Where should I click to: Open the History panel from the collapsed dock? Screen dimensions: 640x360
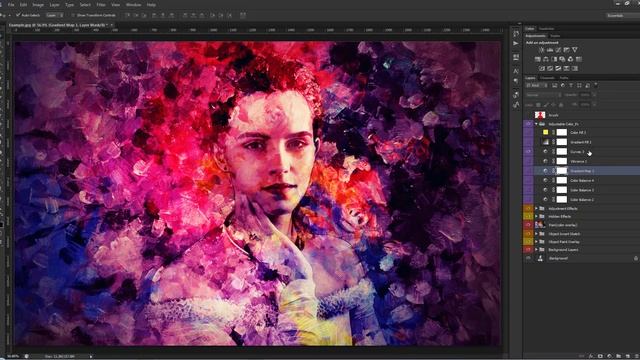pyautogui.click(x=516, y=33)
